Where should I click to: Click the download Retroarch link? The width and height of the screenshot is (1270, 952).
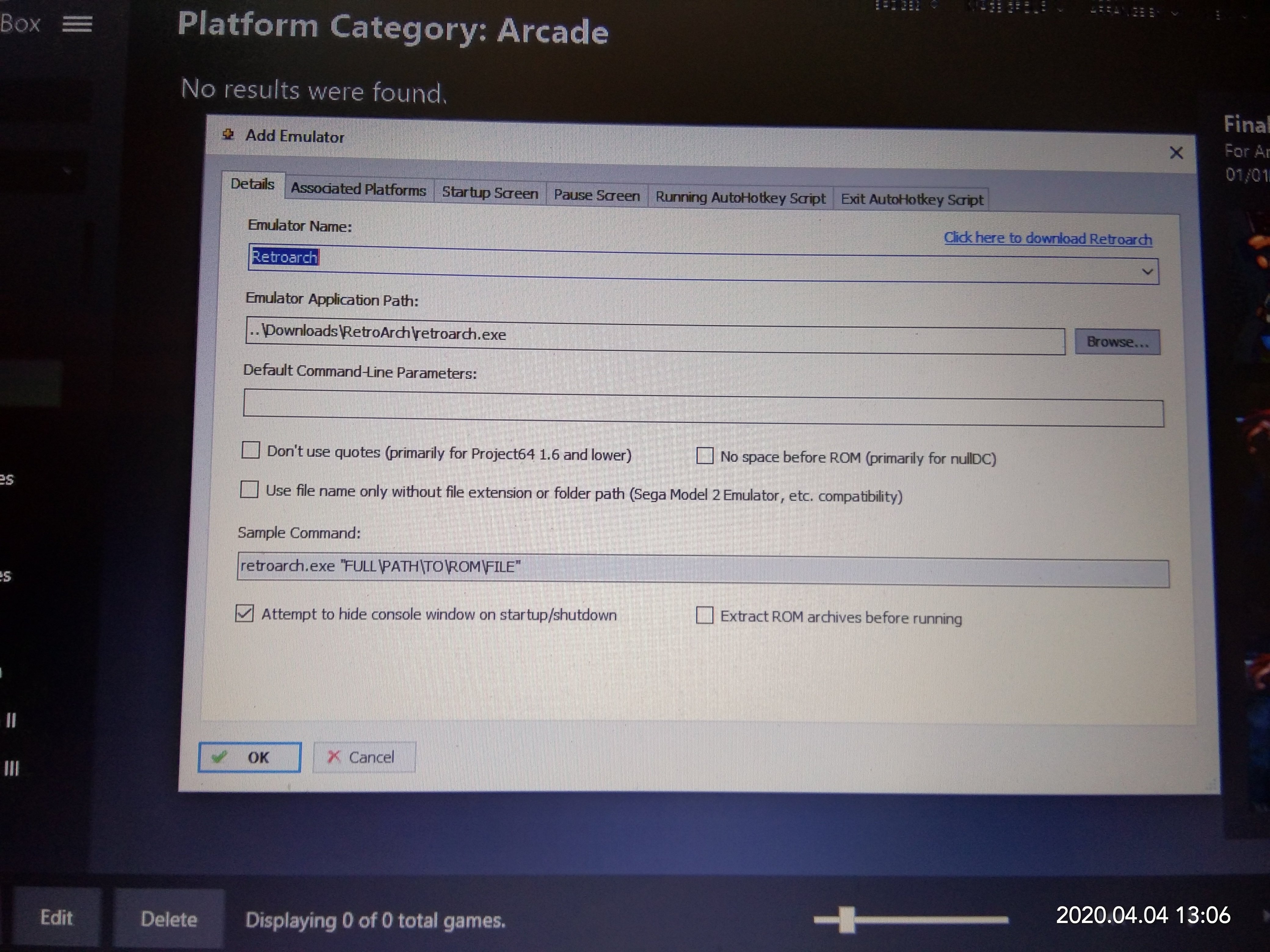click(x=1048, y=238)
